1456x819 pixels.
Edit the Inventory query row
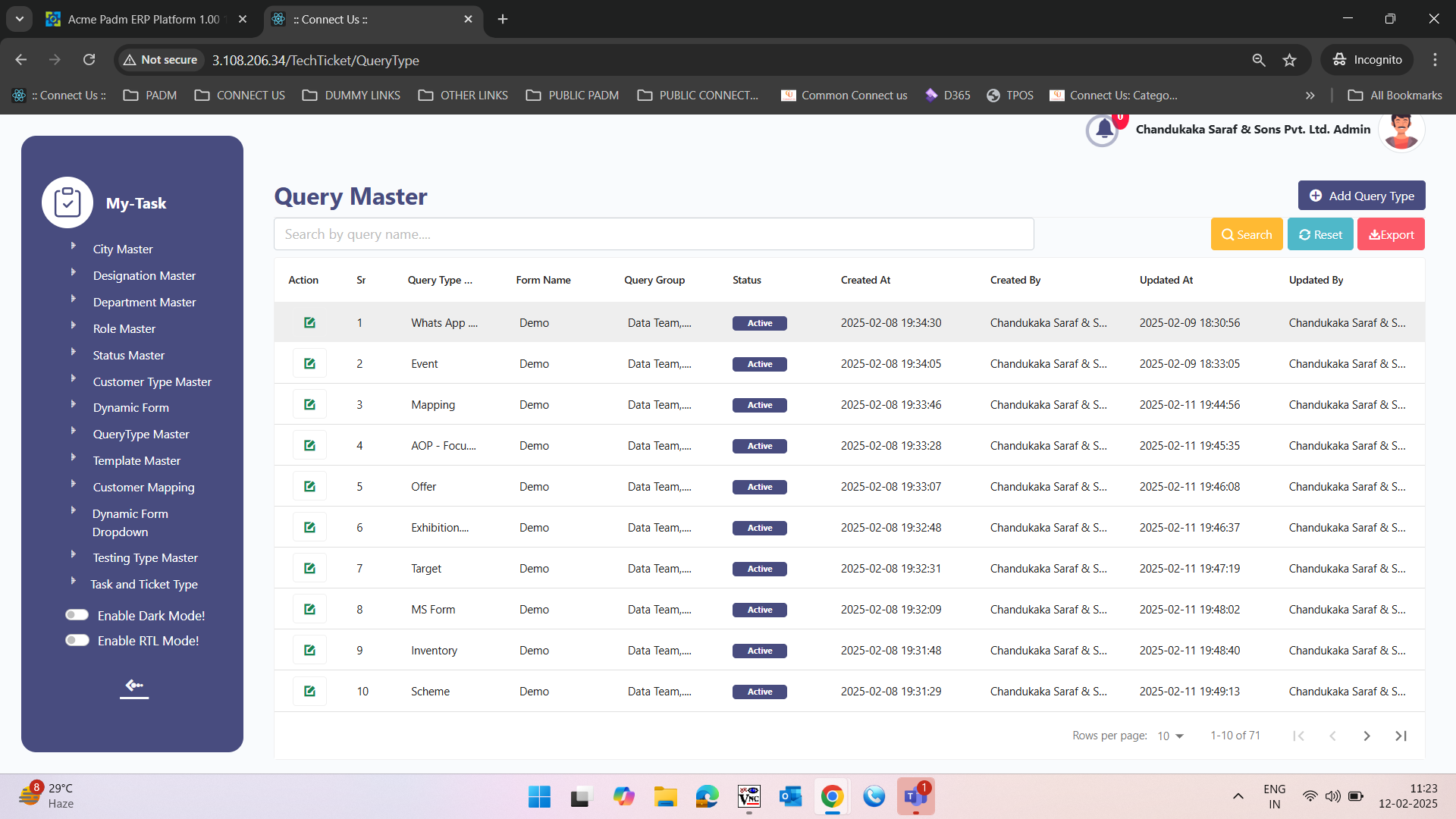pyautogui.click(x=309, y=650)
